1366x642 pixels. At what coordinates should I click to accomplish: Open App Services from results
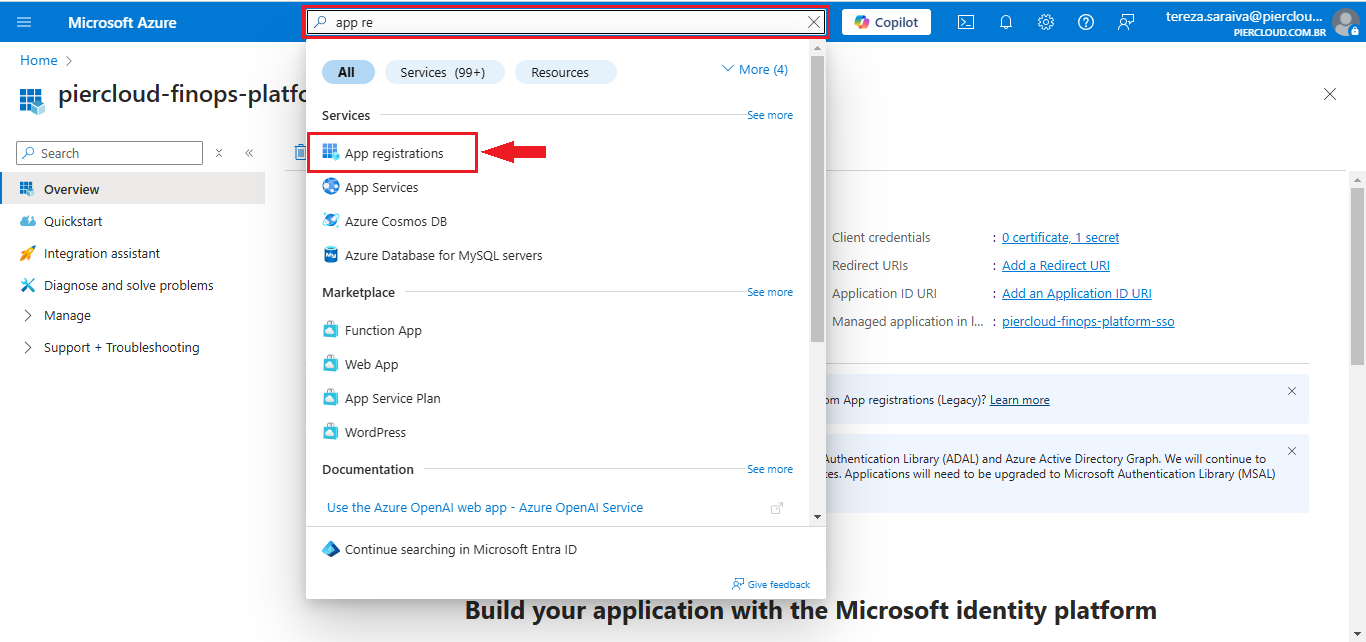pos(381,187)
